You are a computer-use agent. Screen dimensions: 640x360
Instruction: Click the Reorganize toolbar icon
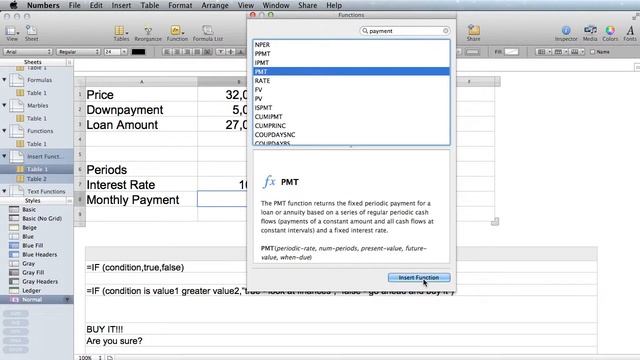[x=148, y=33]
